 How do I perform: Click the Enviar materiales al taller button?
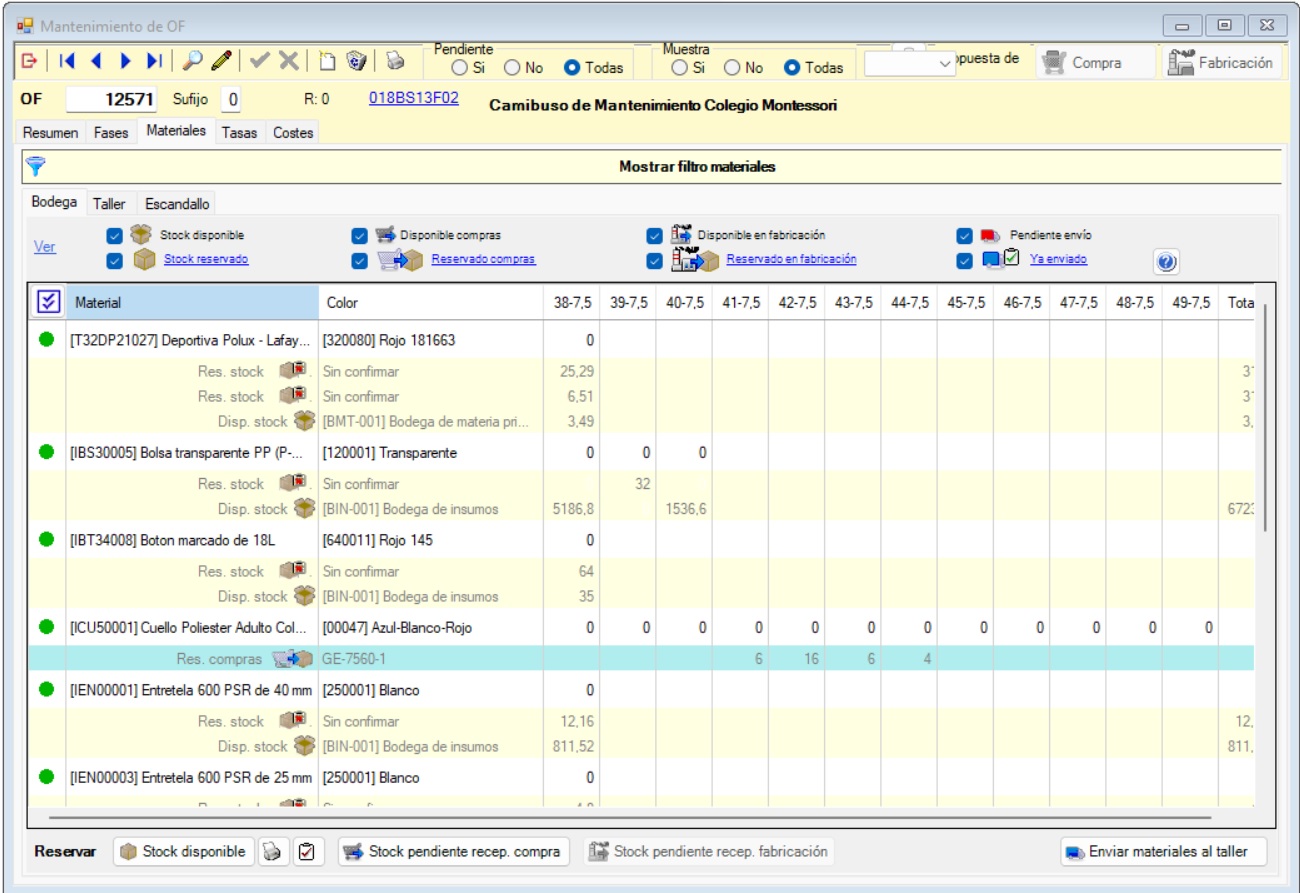click(x=1165, y=852)
